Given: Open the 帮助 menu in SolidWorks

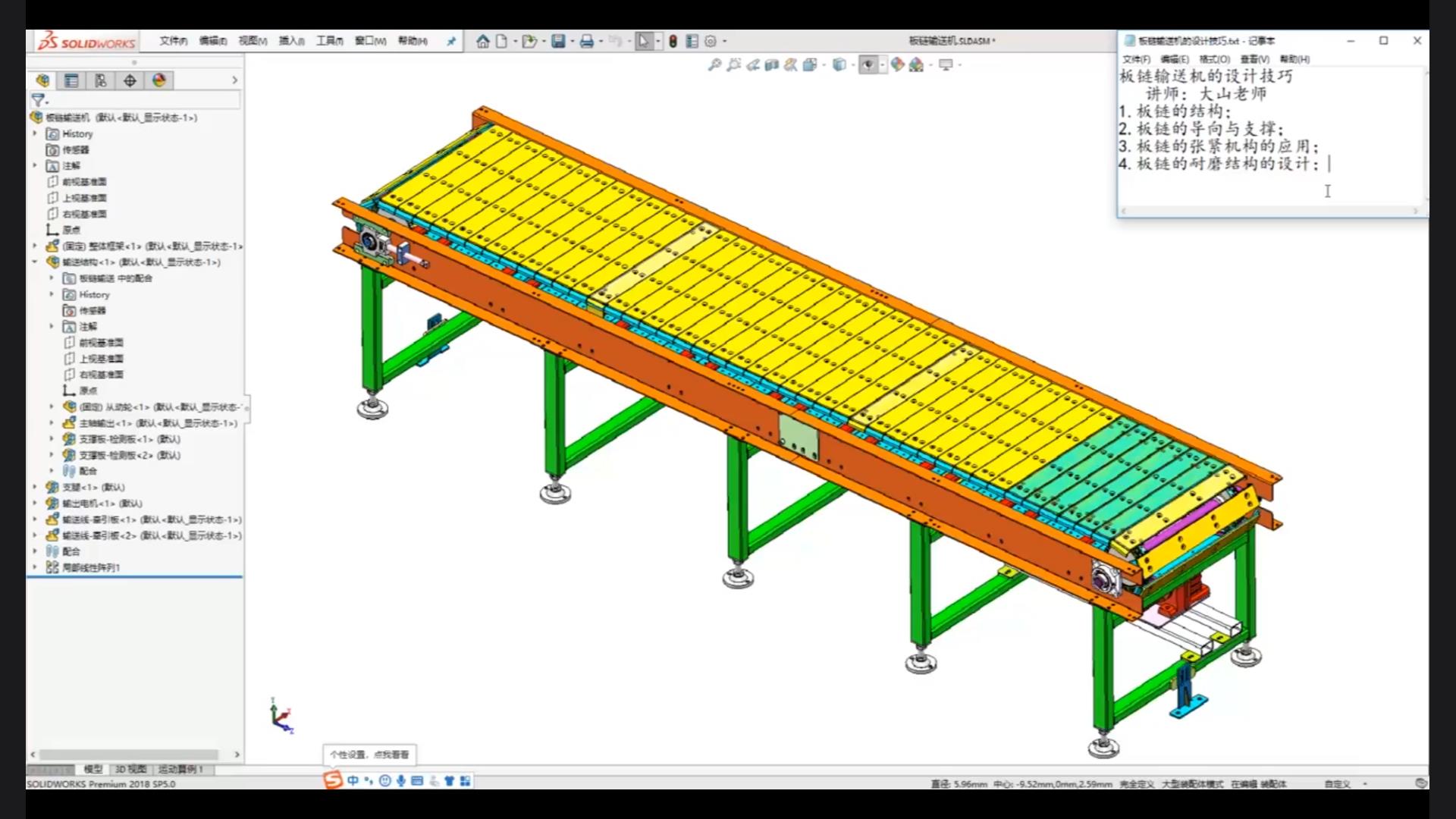Looking at the screenshot, I should click(413, 41).
